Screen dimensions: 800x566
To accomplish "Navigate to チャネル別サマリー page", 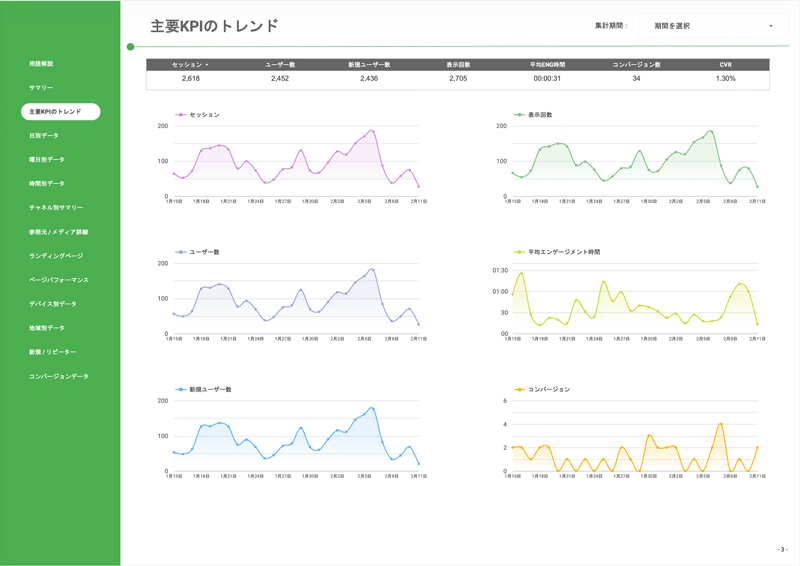I will click(56, 208).
